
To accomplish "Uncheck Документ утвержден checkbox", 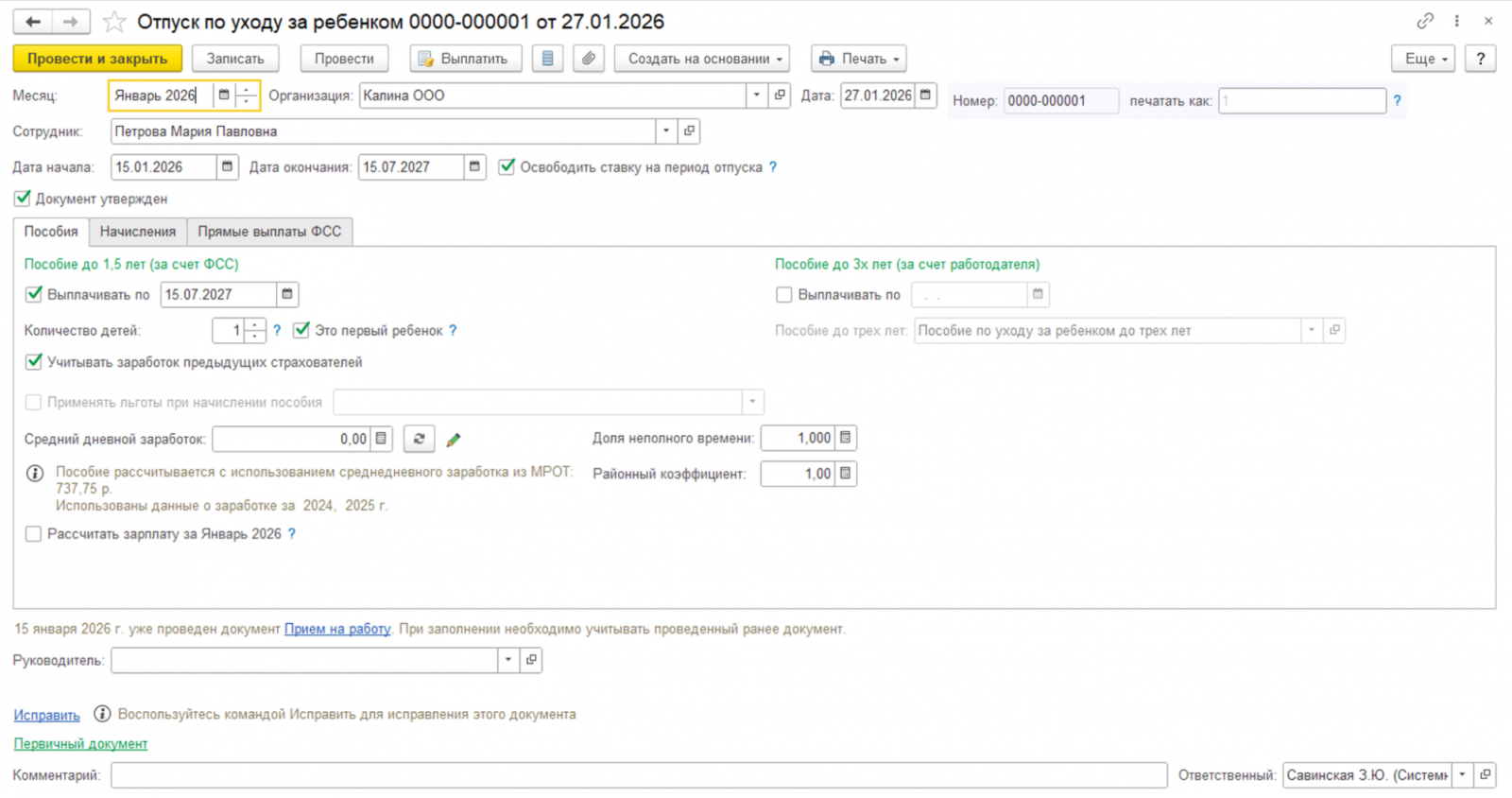I will click(23, 199).
